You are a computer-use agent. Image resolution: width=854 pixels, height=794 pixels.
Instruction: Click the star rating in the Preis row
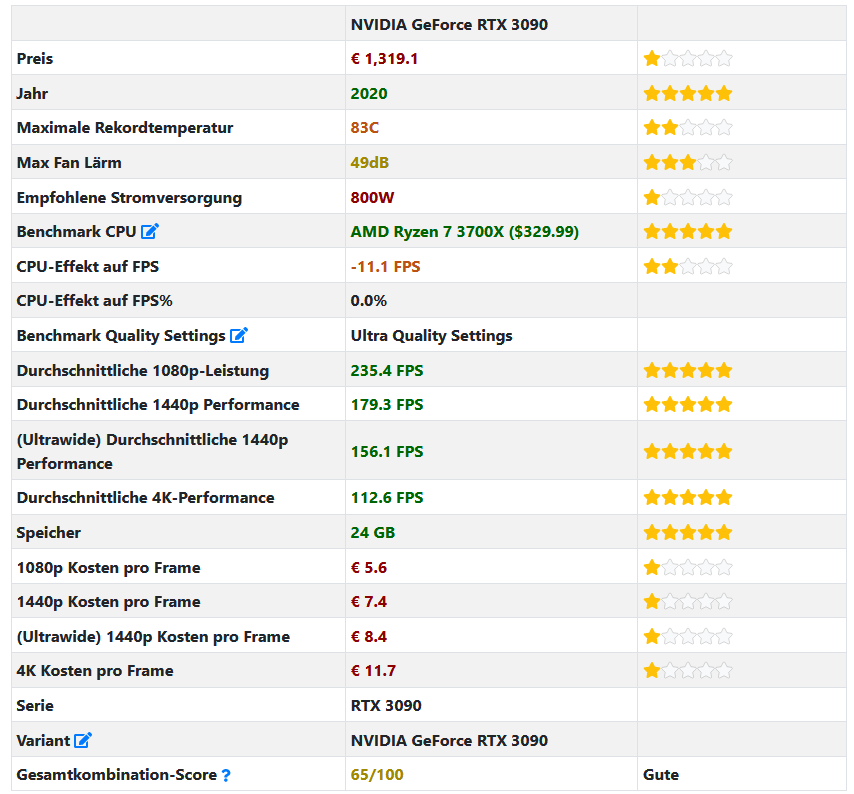[x=688, y=58]
